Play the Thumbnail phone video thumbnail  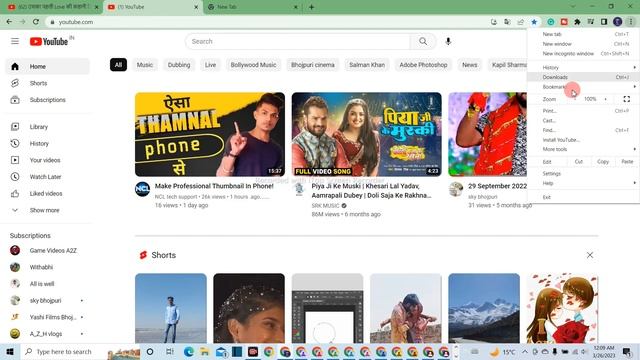pyautogui.click(x=210, y=134)
